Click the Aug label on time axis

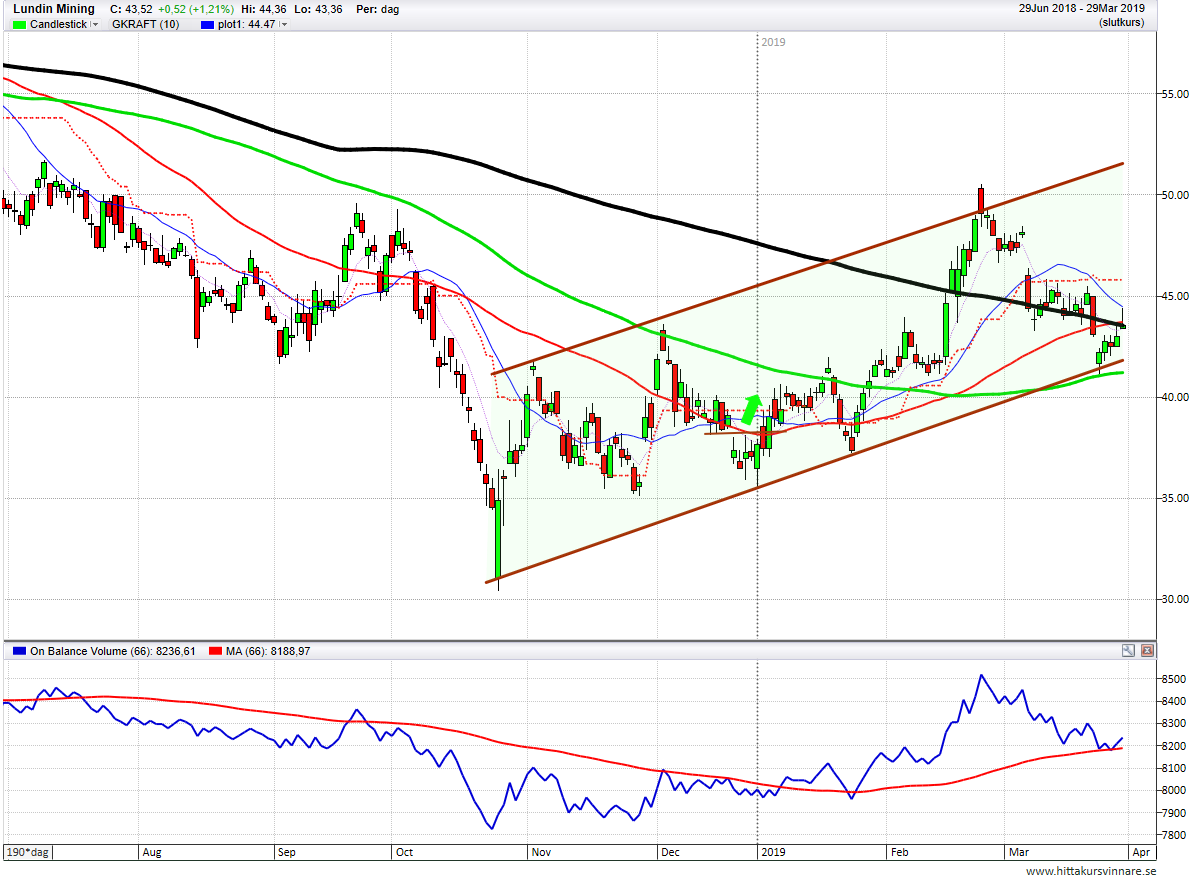point(152,853)
